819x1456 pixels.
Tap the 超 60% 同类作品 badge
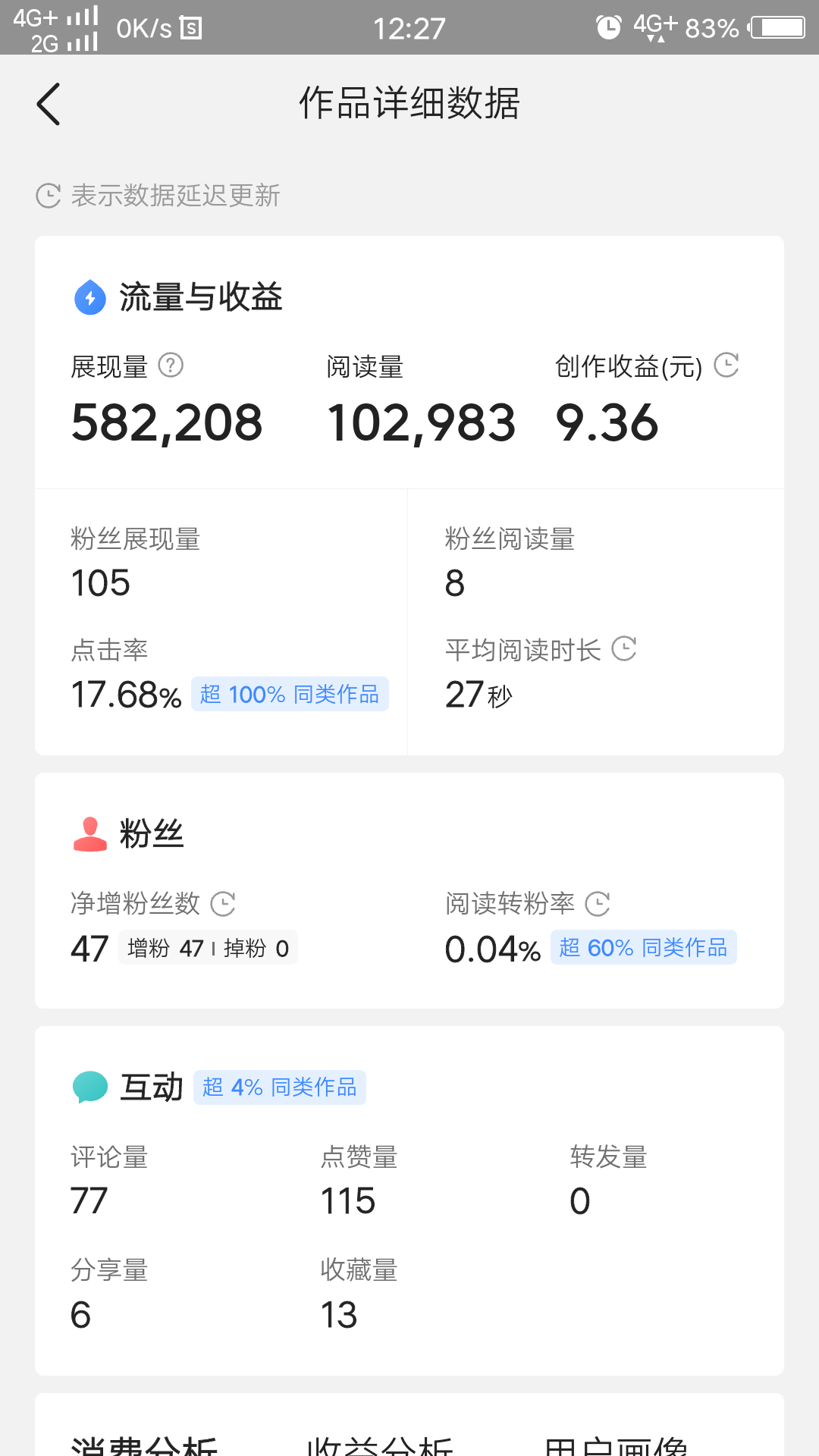tap(643, 947)
